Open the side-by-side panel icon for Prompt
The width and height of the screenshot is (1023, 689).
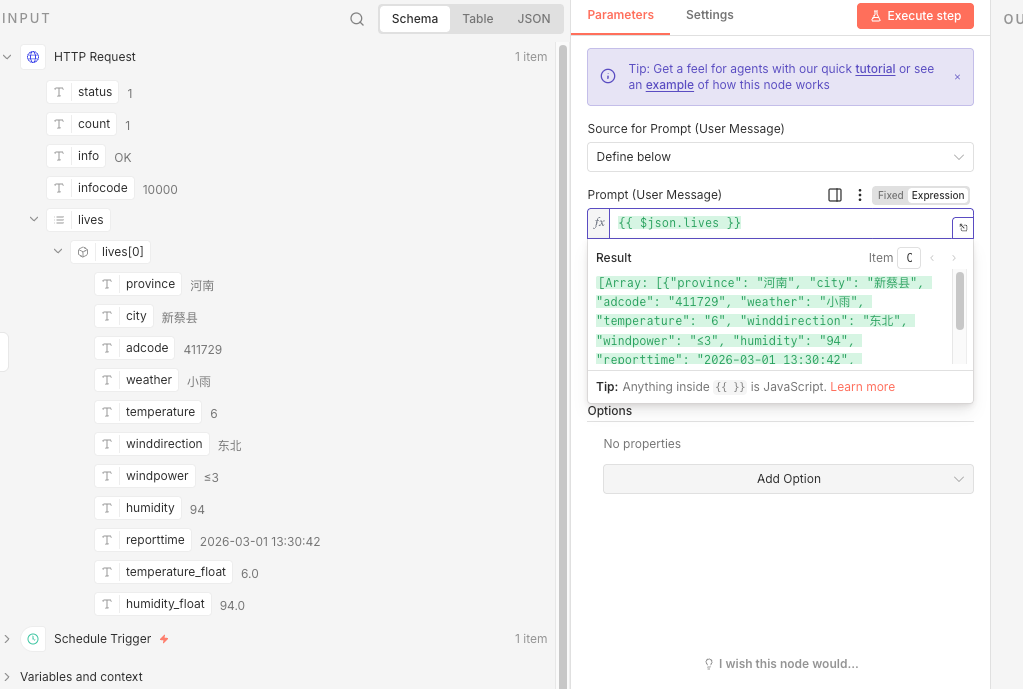point(834,195)
